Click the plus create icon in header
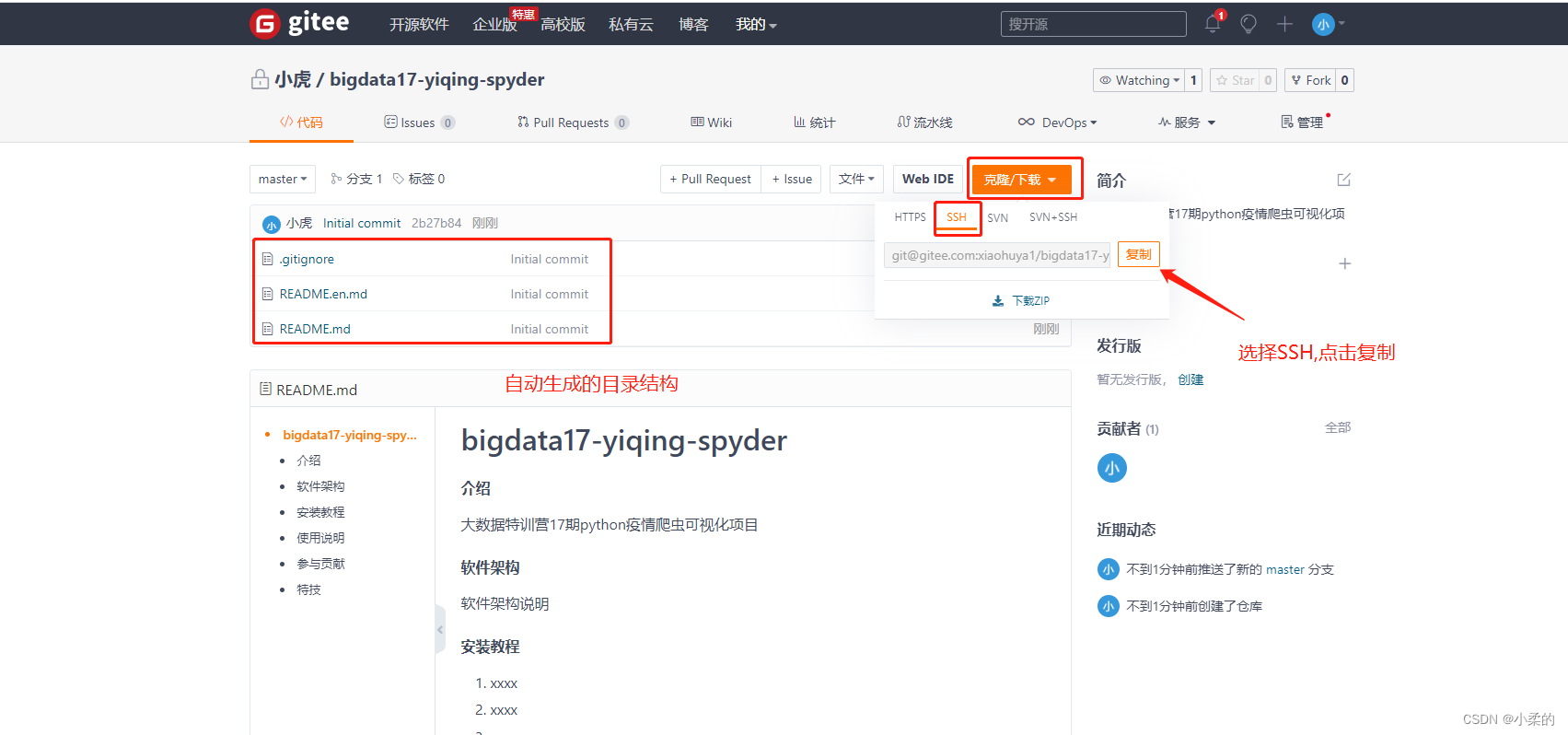 [x=1284, y=24]
